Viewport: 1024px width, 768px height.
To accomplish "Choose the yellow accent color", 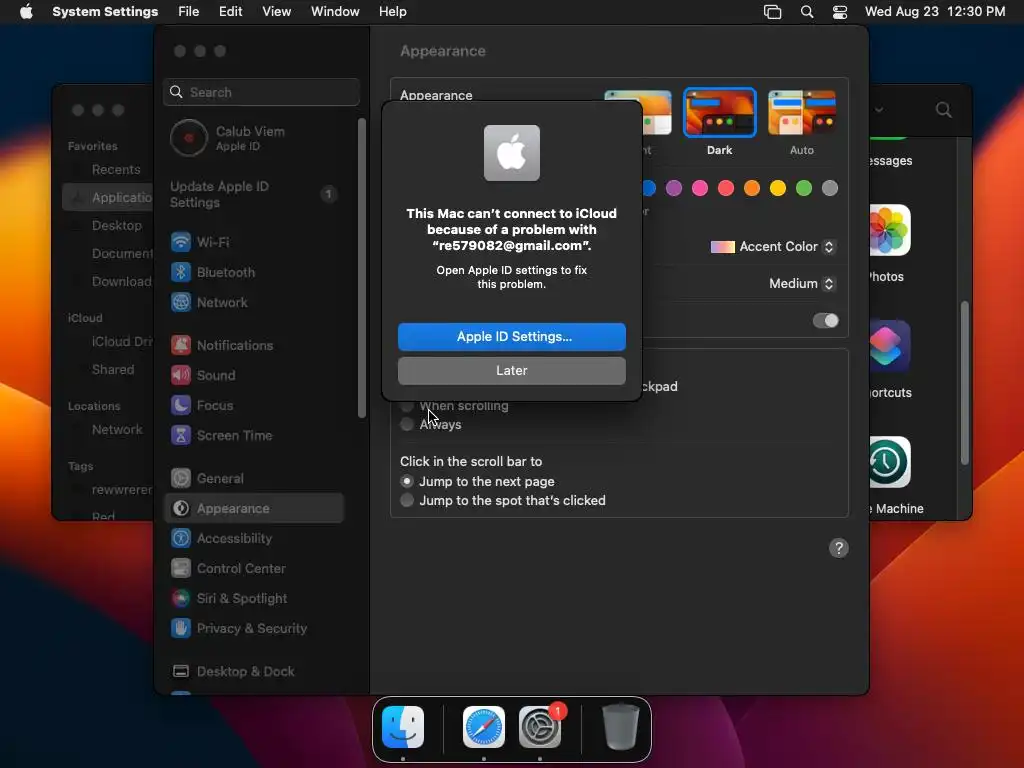I will [x=778, y=188].
